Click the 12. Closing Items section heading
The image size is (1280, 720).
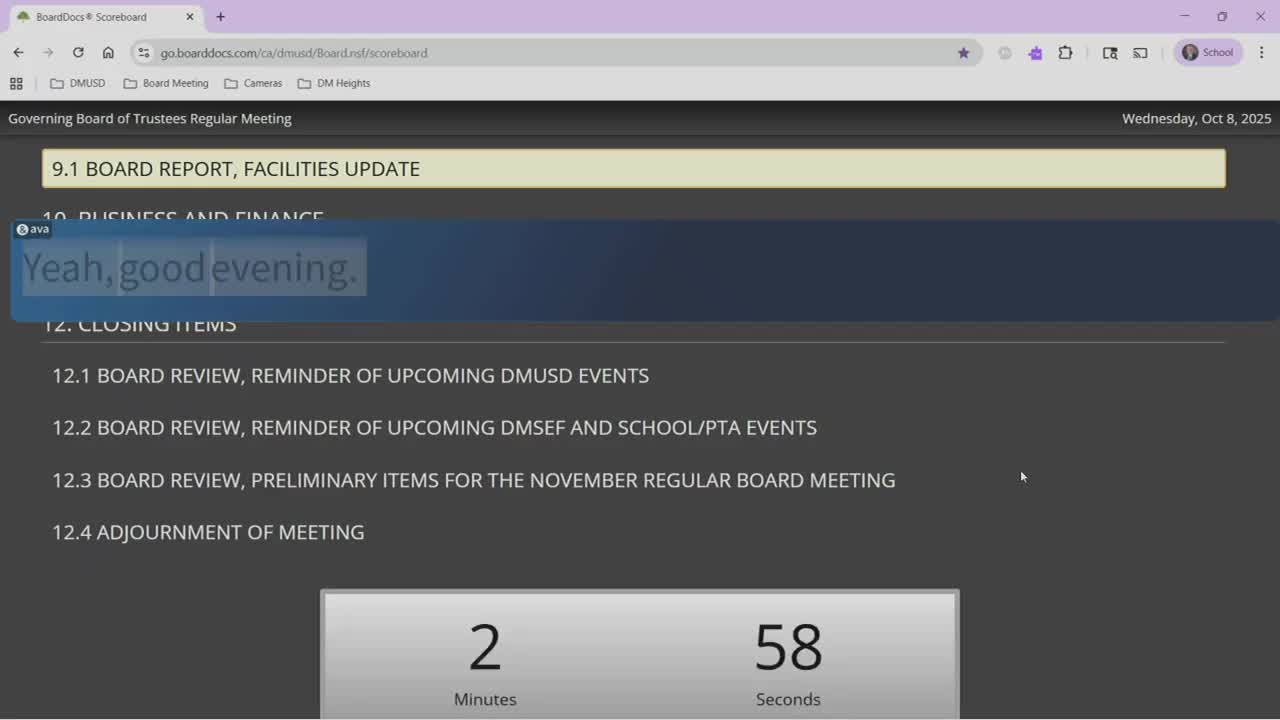point(139,326)
